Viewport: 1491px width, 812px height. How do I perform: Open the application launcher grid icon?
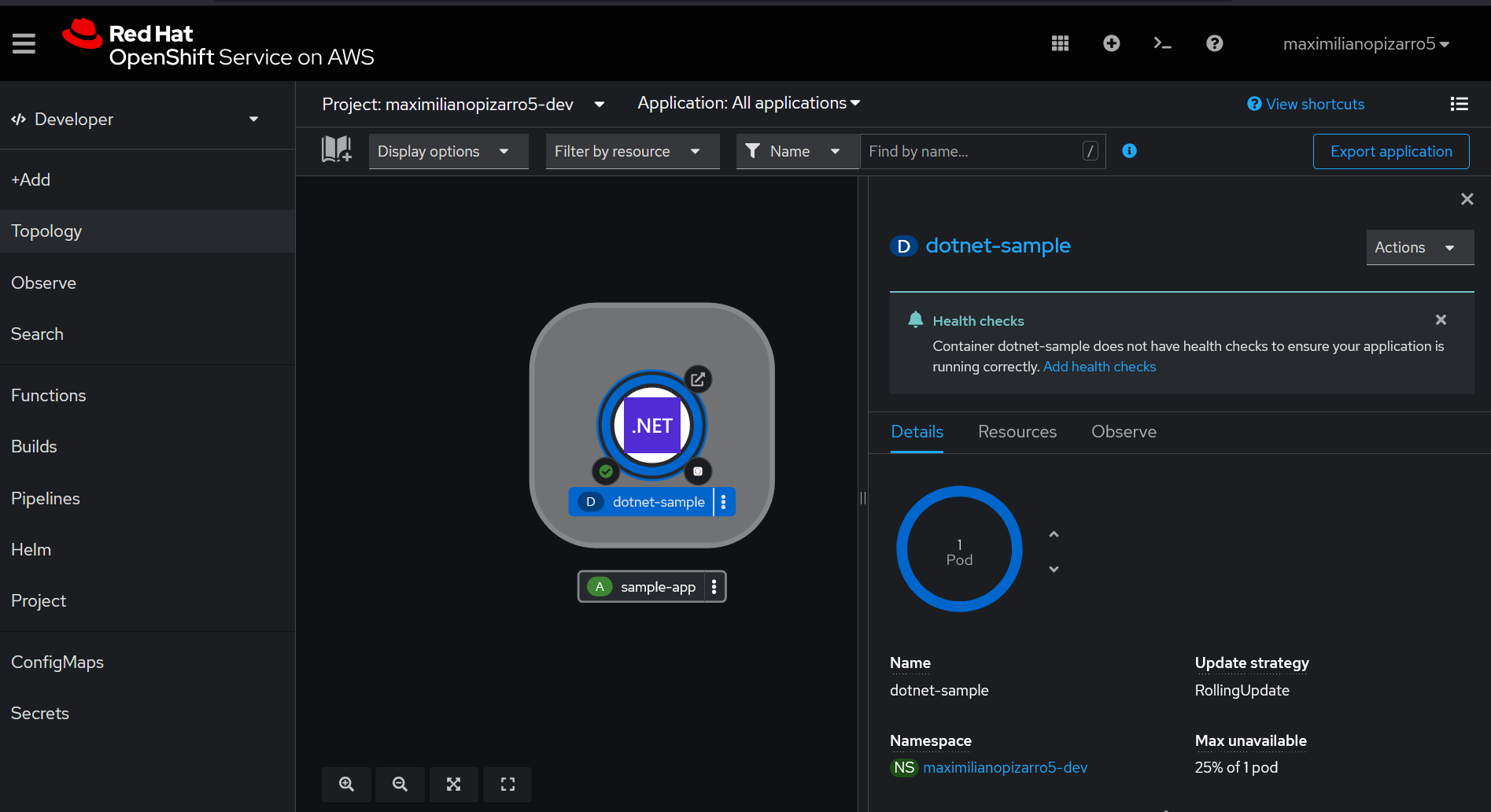pos(1060,43)
